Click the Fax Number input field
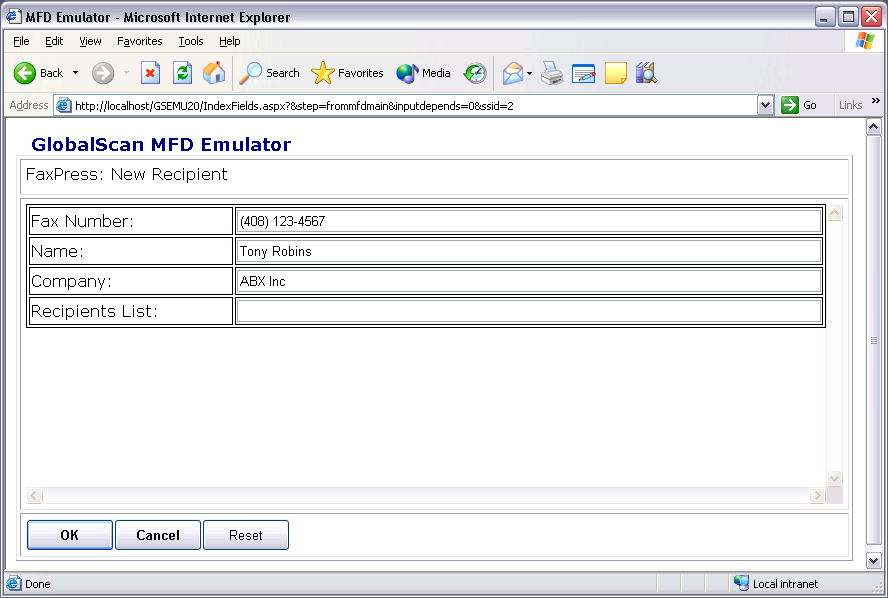Image resolution: width=888 pixels, height=598 pixels. click(x=529, y=221)
